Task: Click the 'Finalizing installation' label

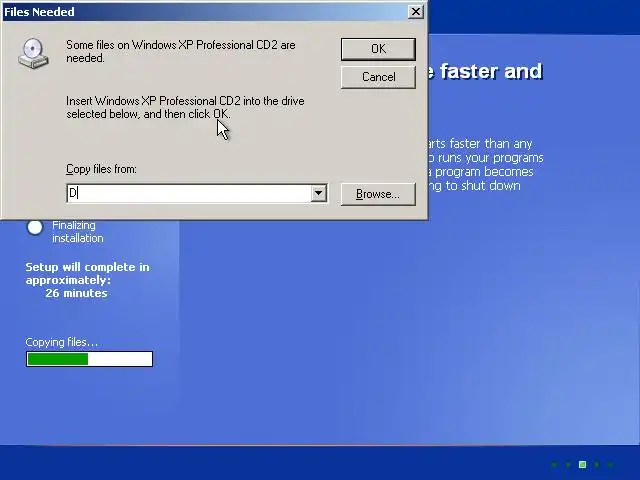Action: coord(78,231)
